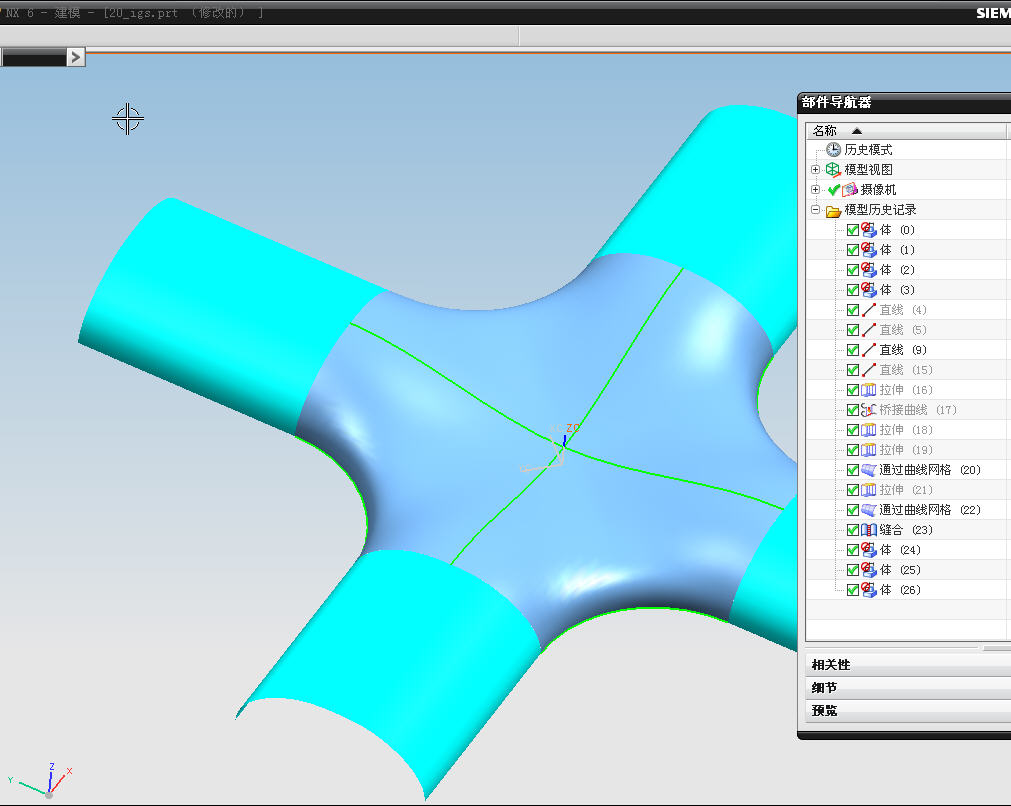Select the 体 (25) text label

tap(900, 570)
